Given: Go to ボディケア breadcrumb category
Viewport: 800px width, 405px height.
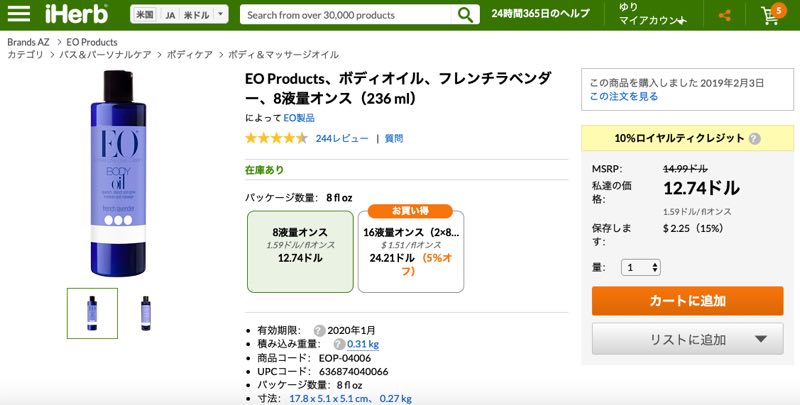Looking at the screenshot, I should coord(194,55).
